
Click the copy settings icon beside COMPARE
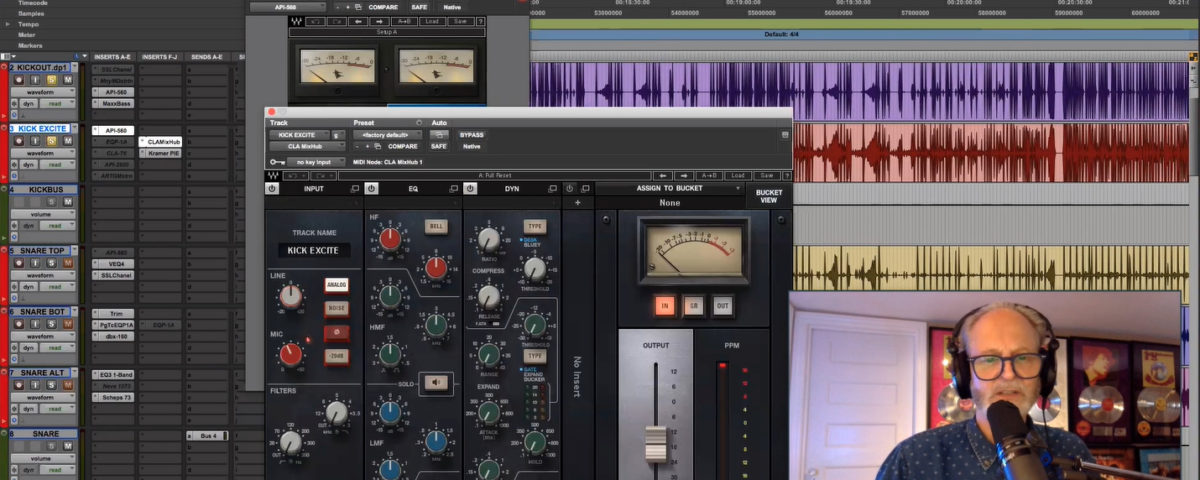380,146
